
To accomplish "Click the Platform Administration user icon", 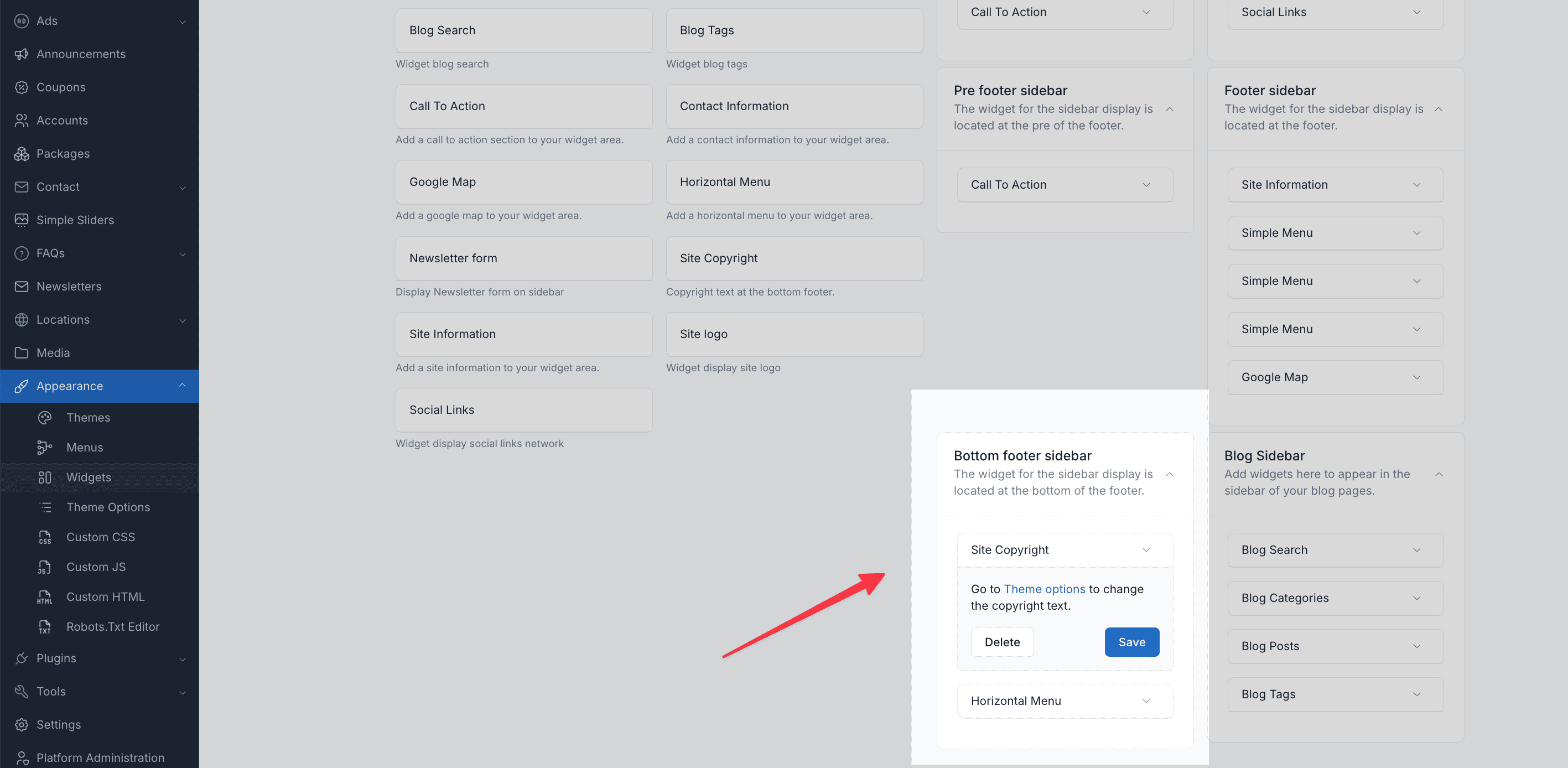I will click(22, 757).
